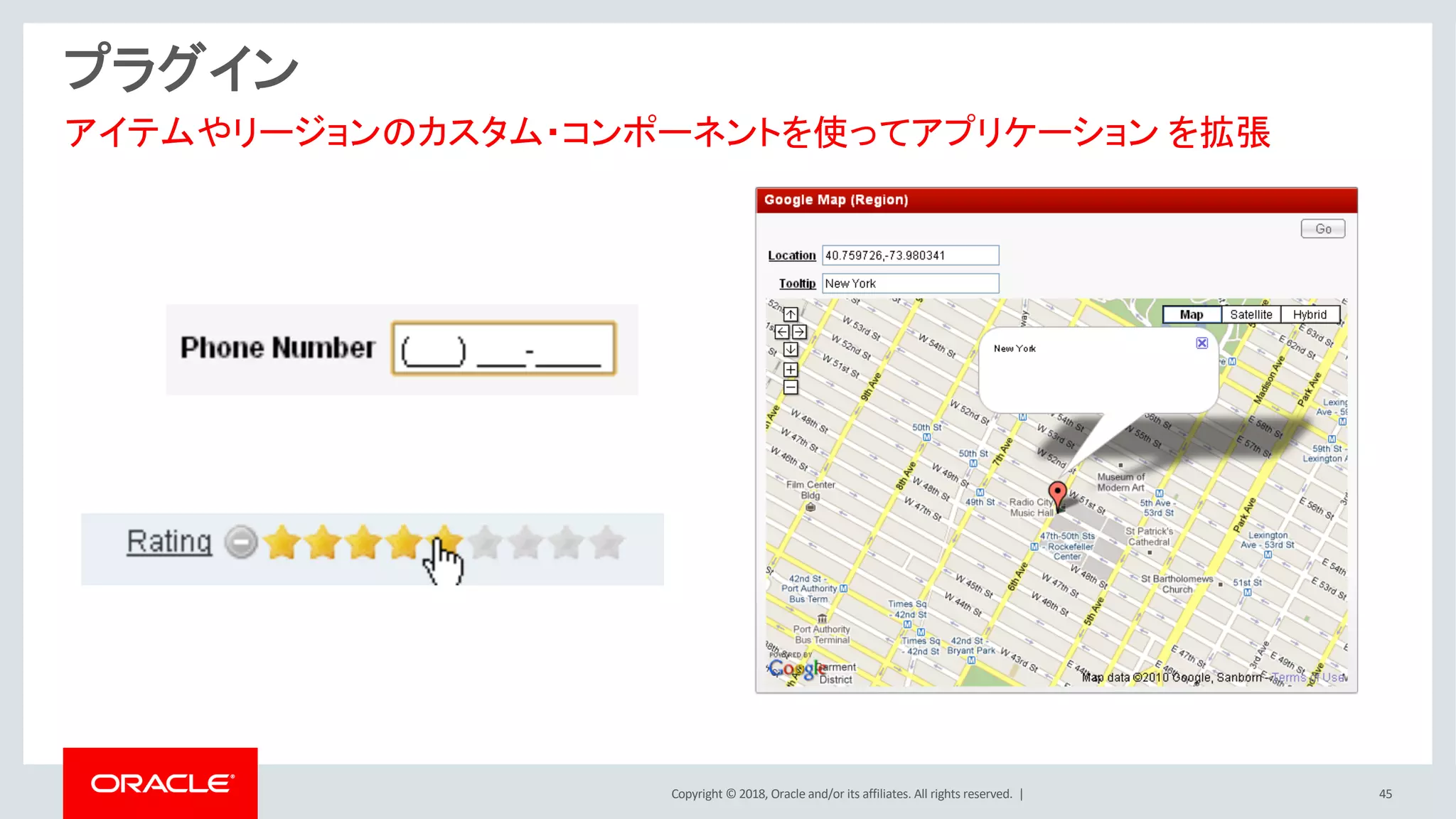
Task: Click the red map marker pin
Action: (x=1058, y=496)
